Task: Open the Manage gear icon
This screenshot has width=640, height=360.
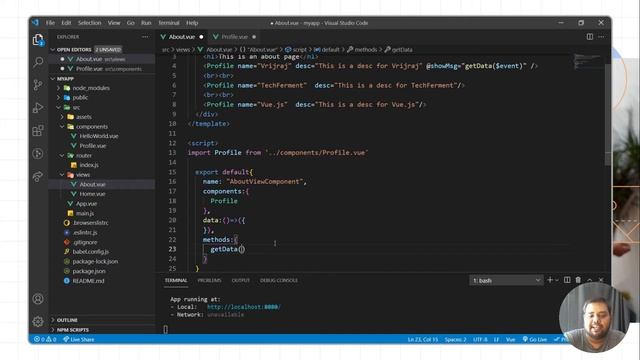Action: (x=38, y=322)
